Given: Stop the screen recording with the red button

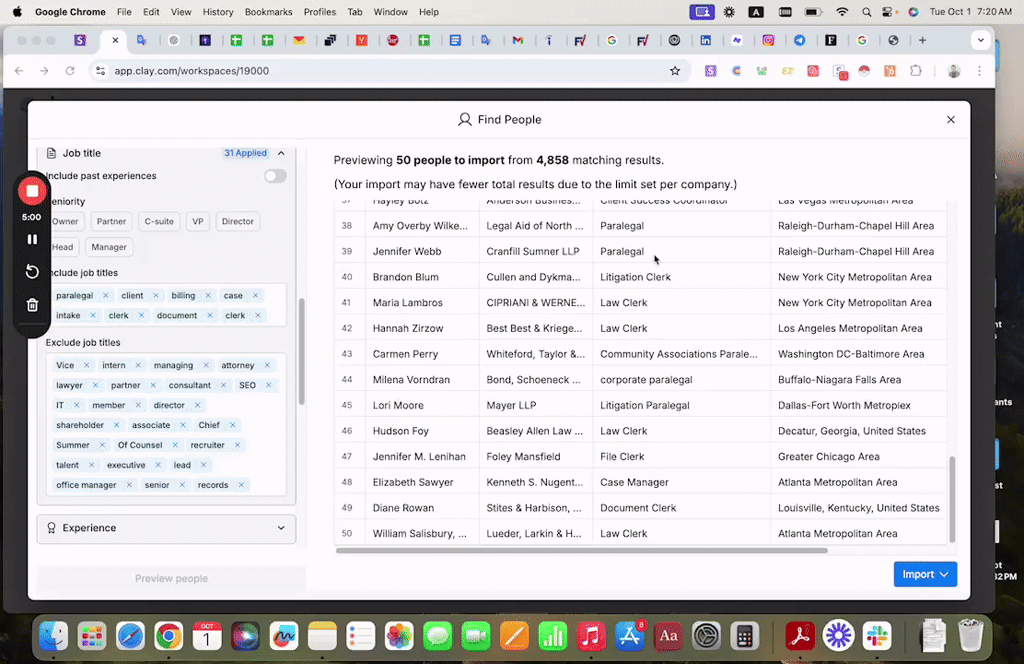Looking at the screenshot, I should click(32, 191).
